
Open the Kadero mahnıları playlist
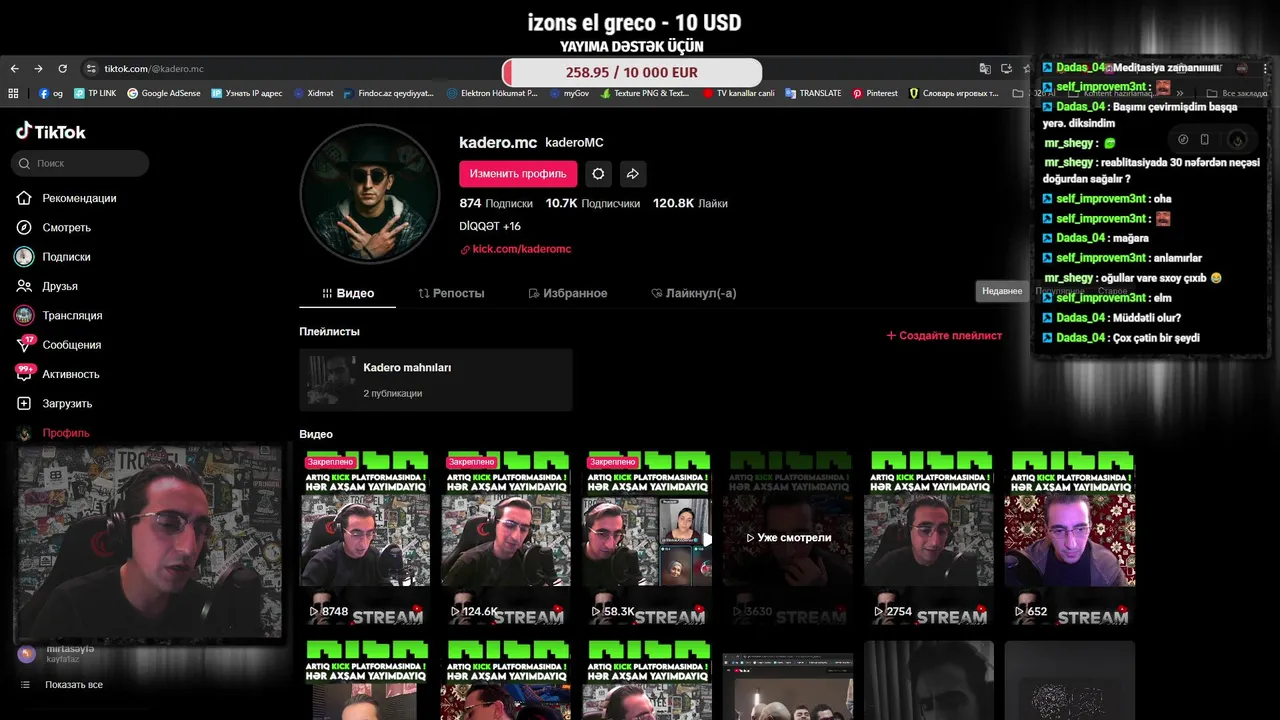click(x=436, y=380)
